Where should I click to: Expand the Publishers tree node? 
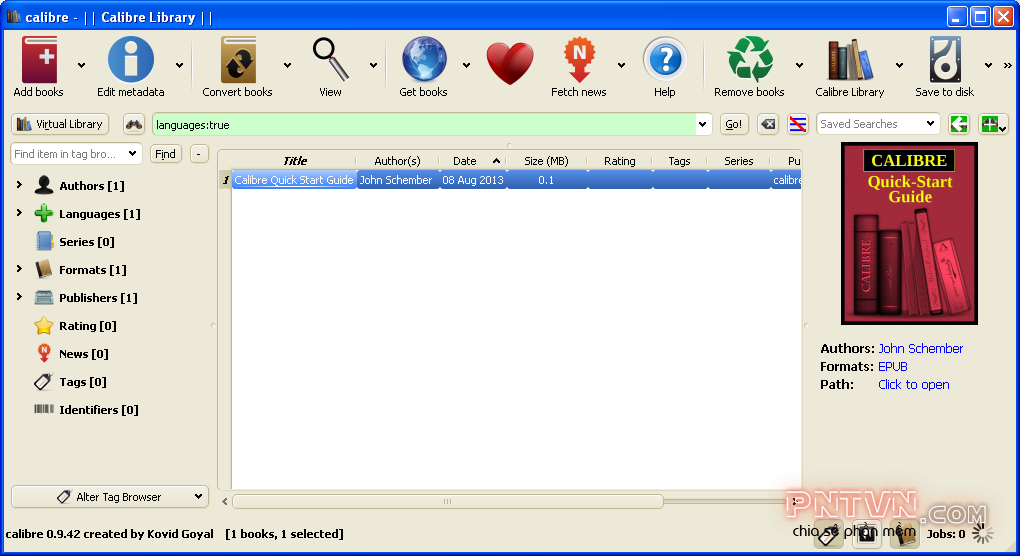click(20, 297)
